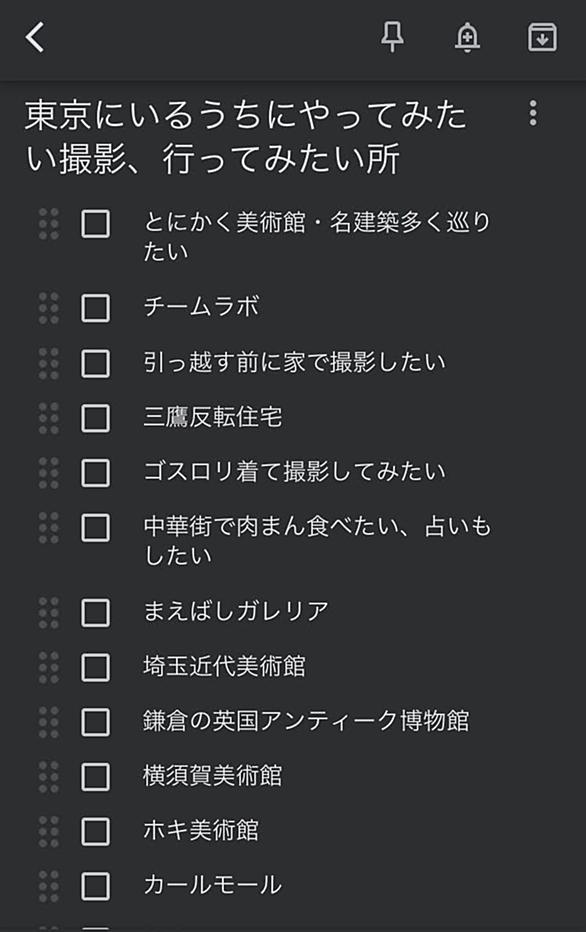Screen dimensions: 586x932
Task: Click the drag handle next to 三鷹反転住宅
Action: [49, 418]
